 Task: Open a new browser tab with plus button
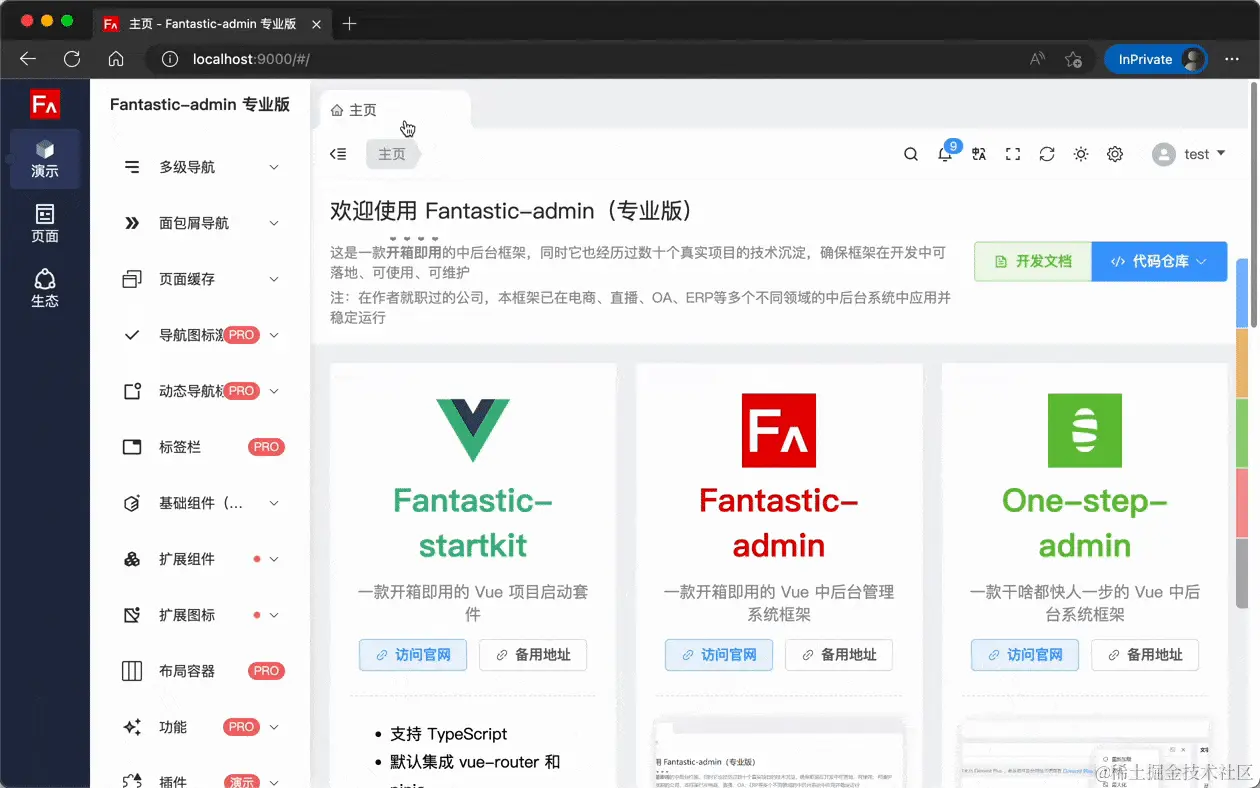(349, 24)
